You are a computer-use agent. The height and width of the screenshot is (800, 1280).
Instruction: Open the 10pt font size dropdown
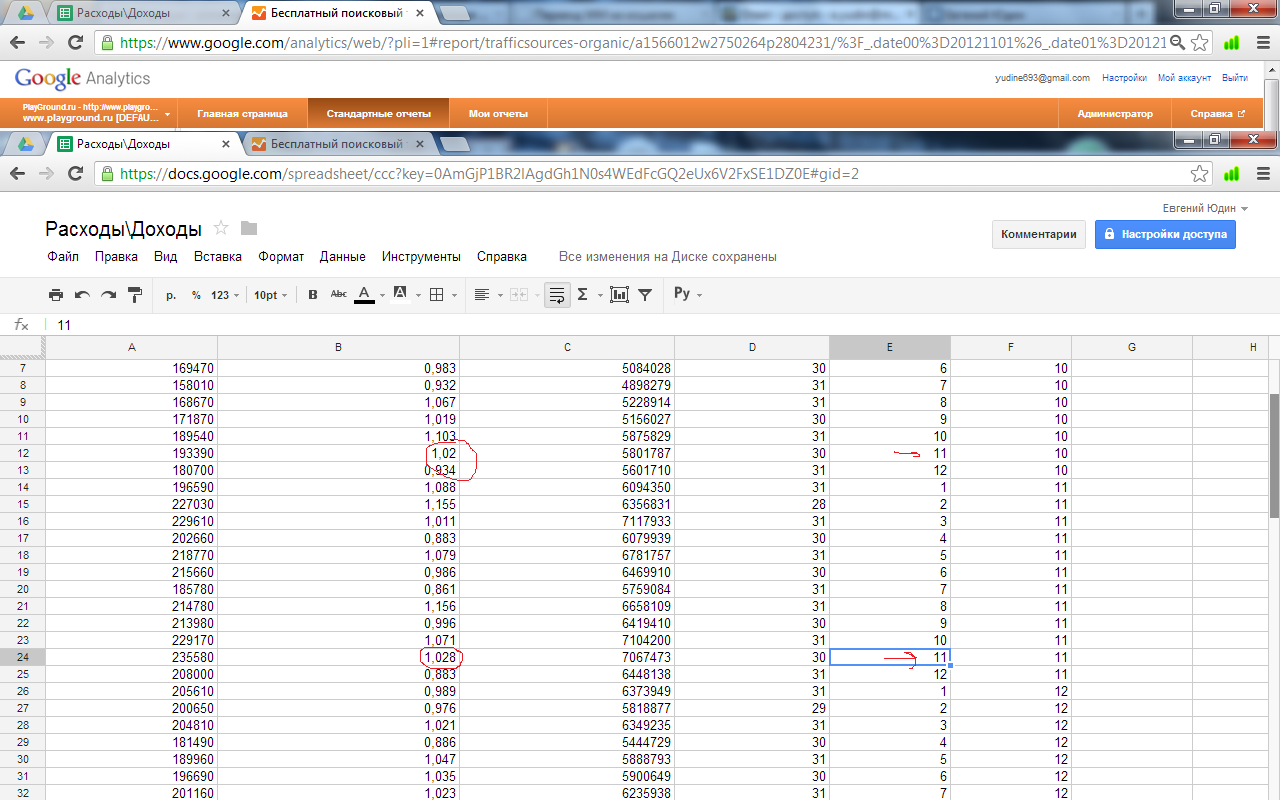[x=270, y=295]
